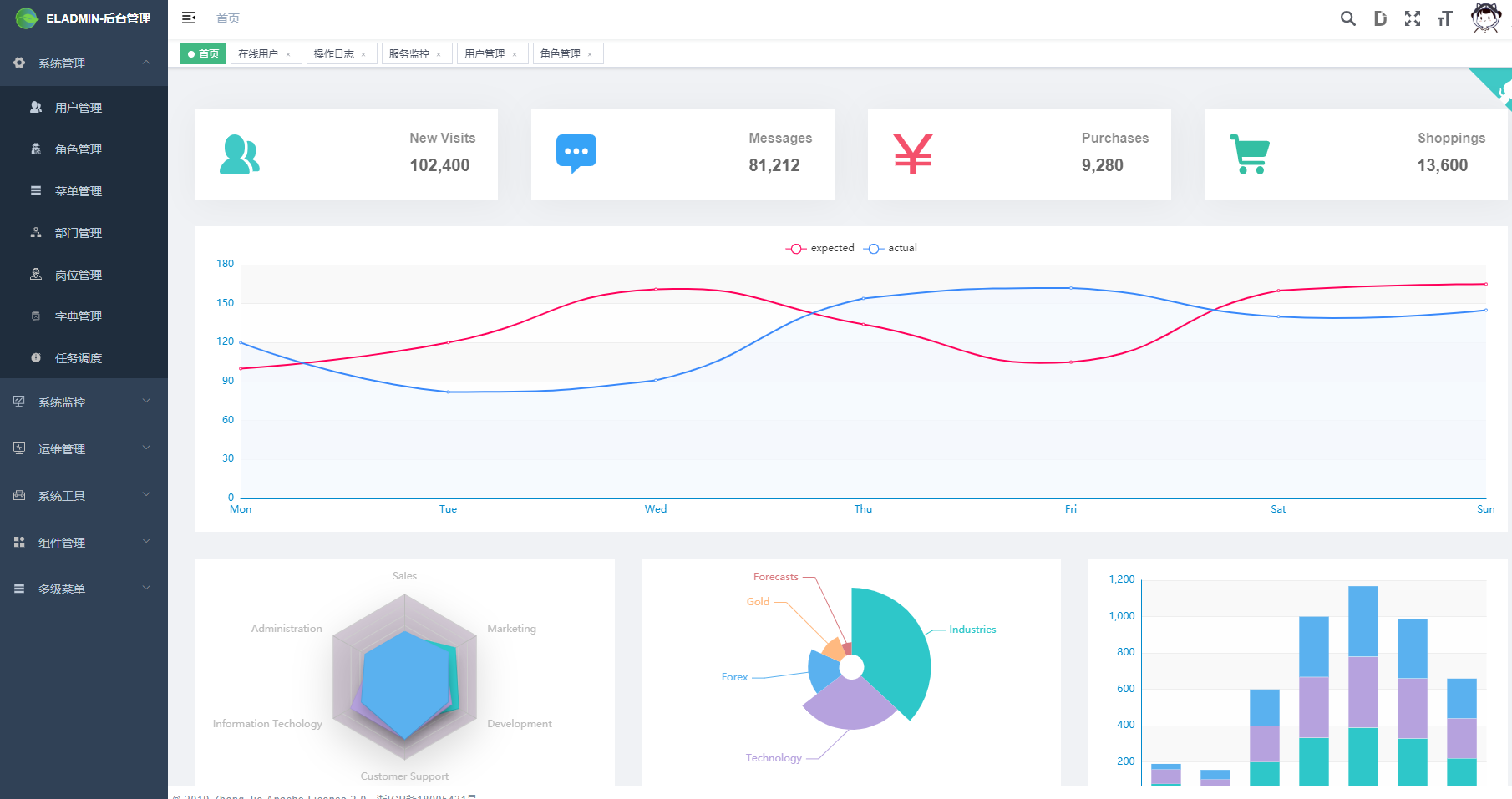1512x799 pixels.
Task: Switch to the 操作日志 tab
Action: [334, 53]
